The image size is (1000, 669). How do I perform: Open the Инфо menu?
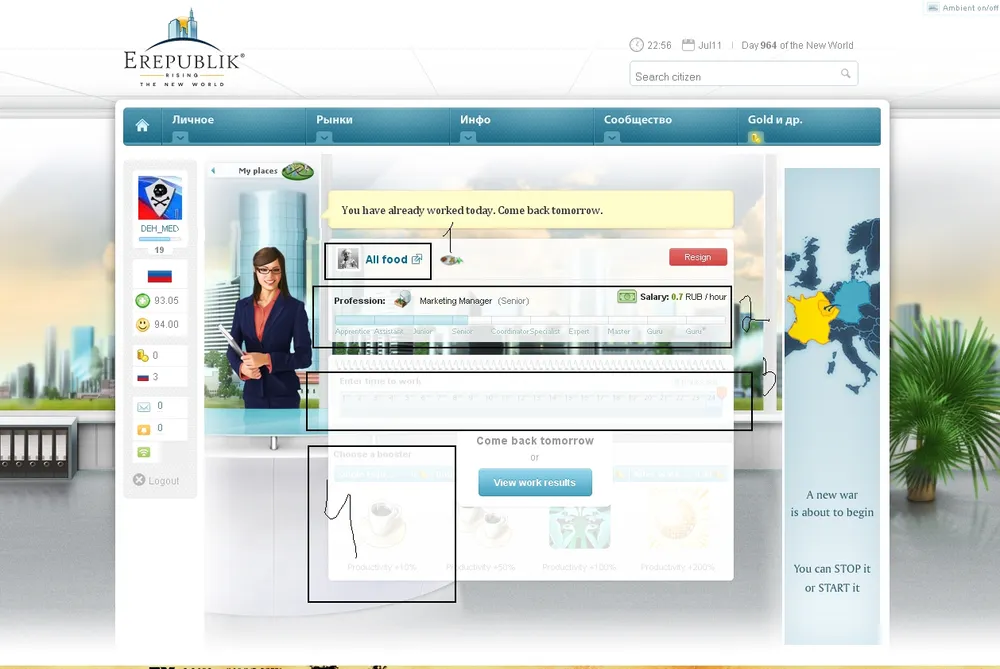(475, 119)
